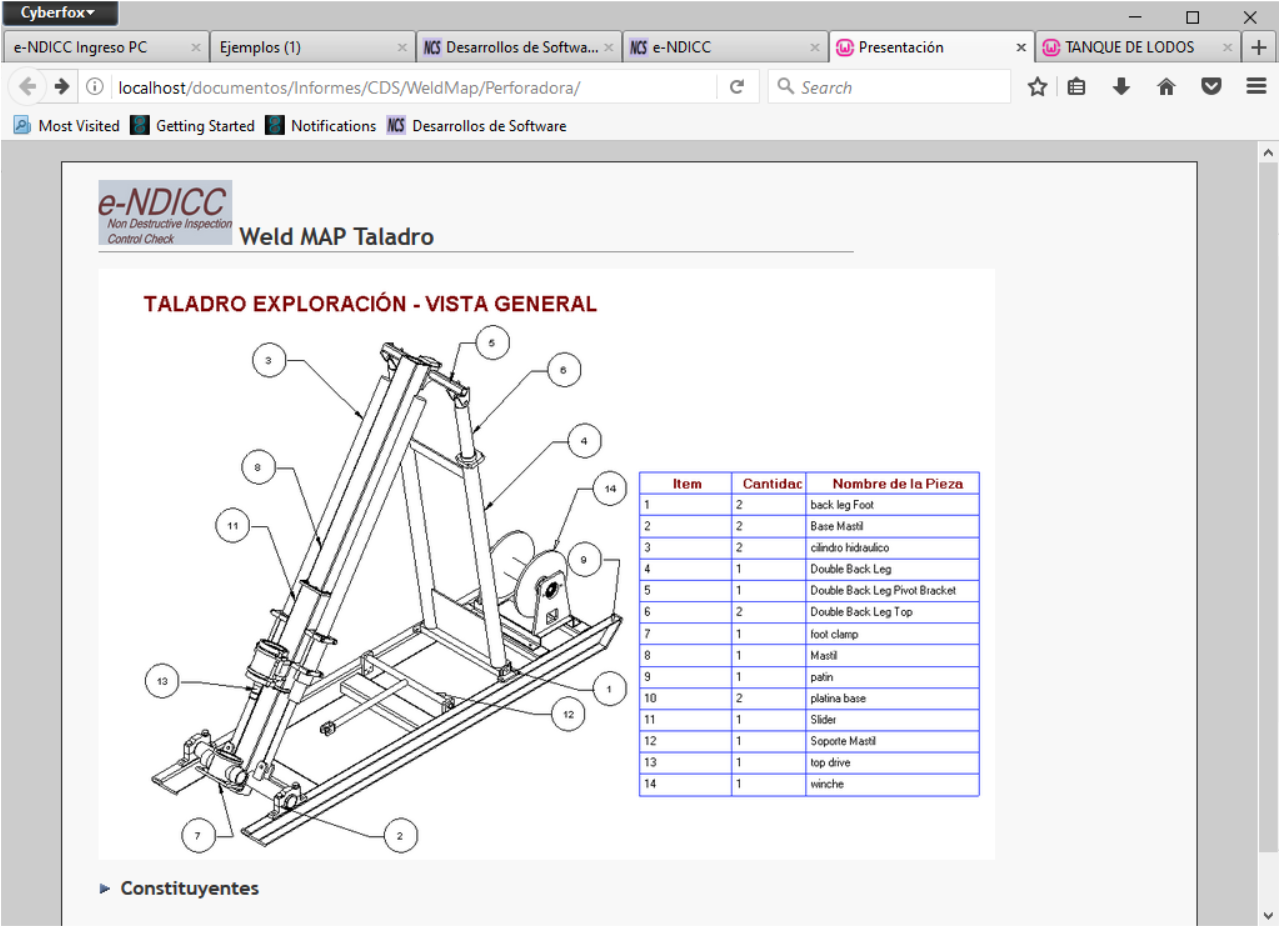Screen dimensions: 1279x927
Task: Open the hamburger menu
Action: pos(1256,87)
